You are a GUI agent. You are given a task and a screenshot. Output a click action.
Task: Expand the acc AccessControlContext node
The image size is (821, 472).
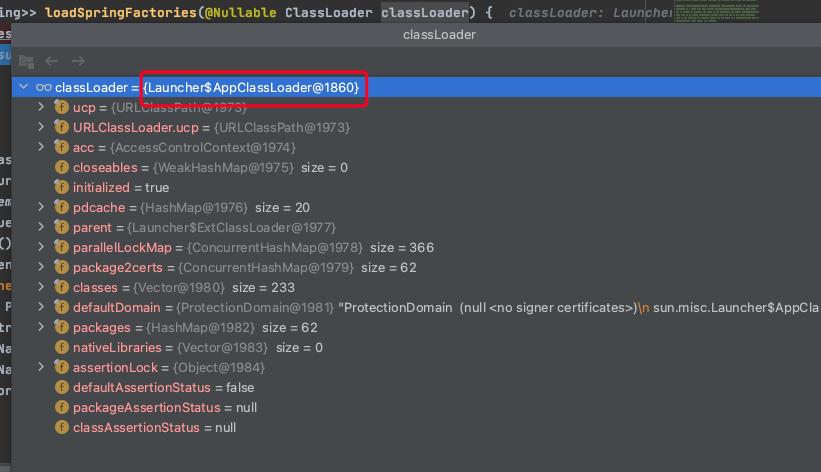pos(41,148)
